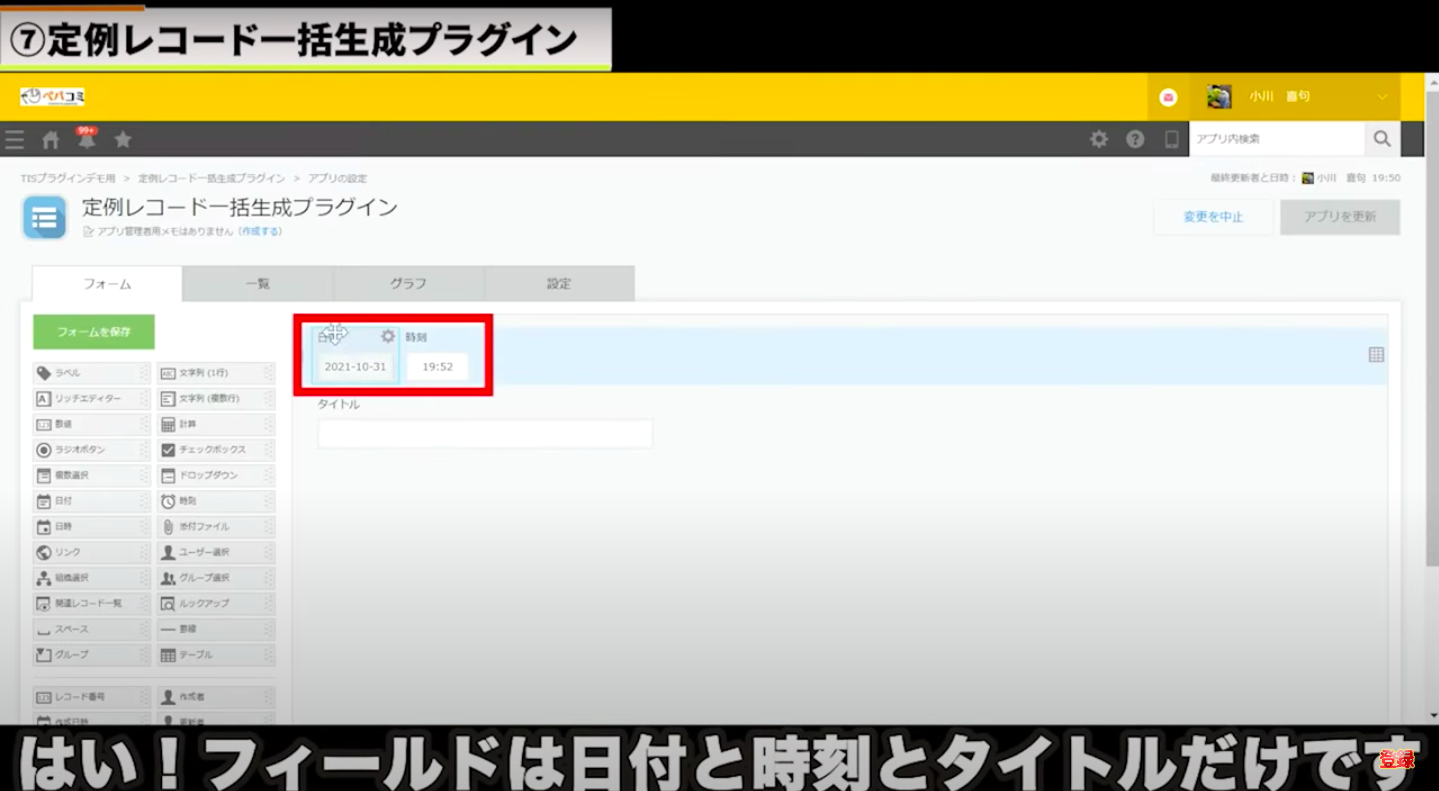Open the help question mark icon
Screen dimensions: 1439x791
(1135, 140)
